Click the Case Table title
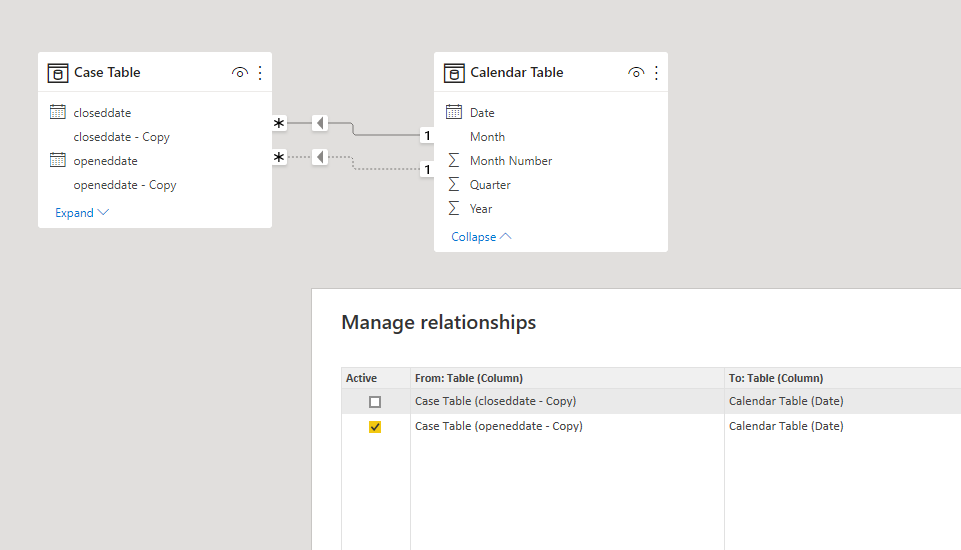Screen dimensions: 961x550 [107, 72]
